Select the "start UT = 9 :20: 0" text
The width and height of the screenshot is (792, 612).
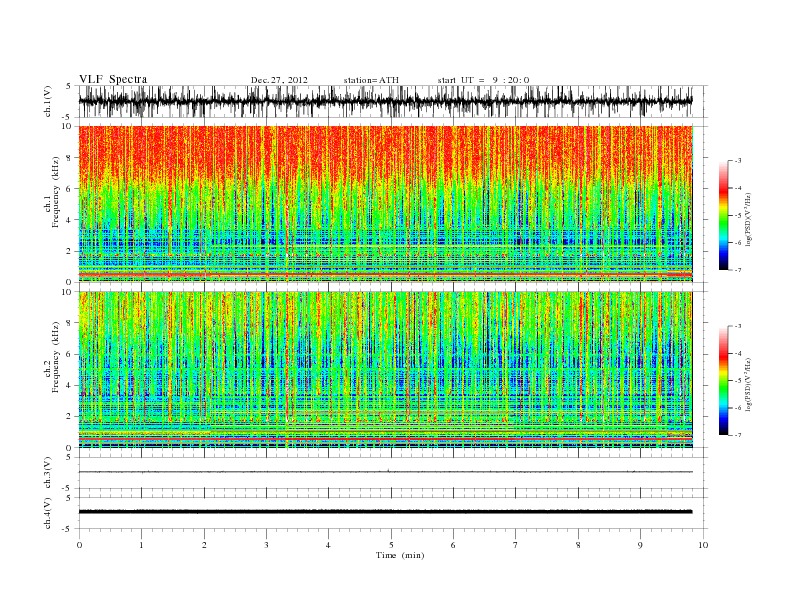[x=483, y=80]
